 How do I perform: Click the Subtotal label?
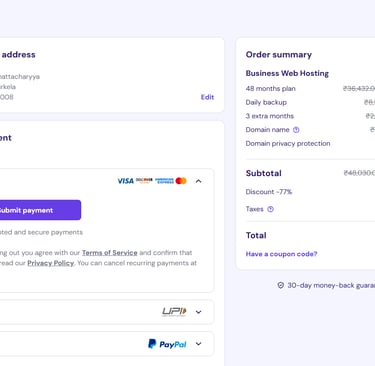263,173
